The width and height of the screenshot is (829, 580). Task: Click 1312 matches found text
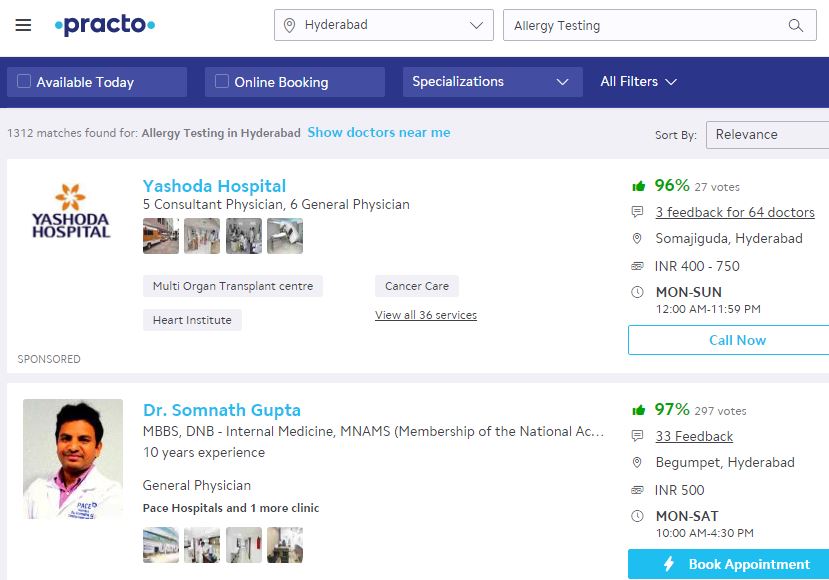[x=72, y=133]
